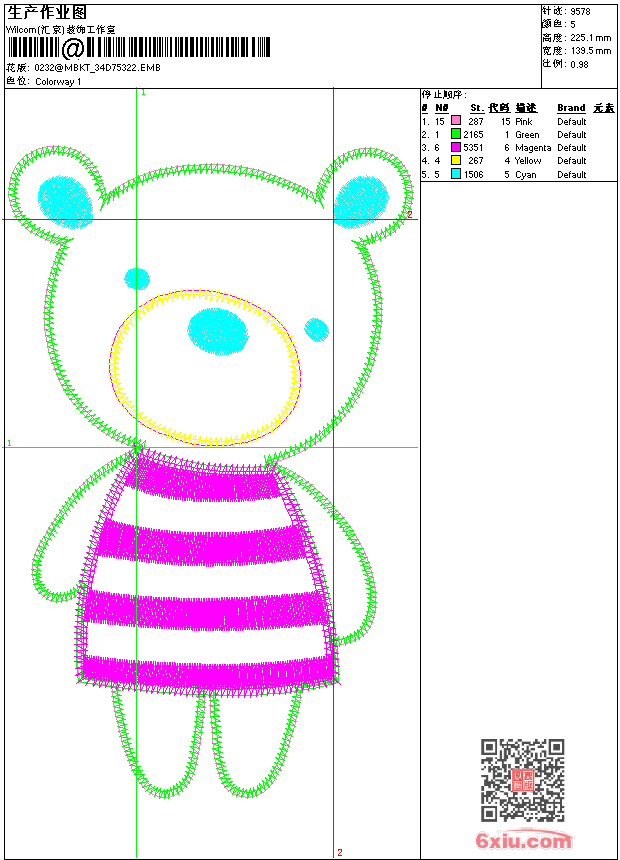Click the Pink color swatch in row 1

(455, 121)
